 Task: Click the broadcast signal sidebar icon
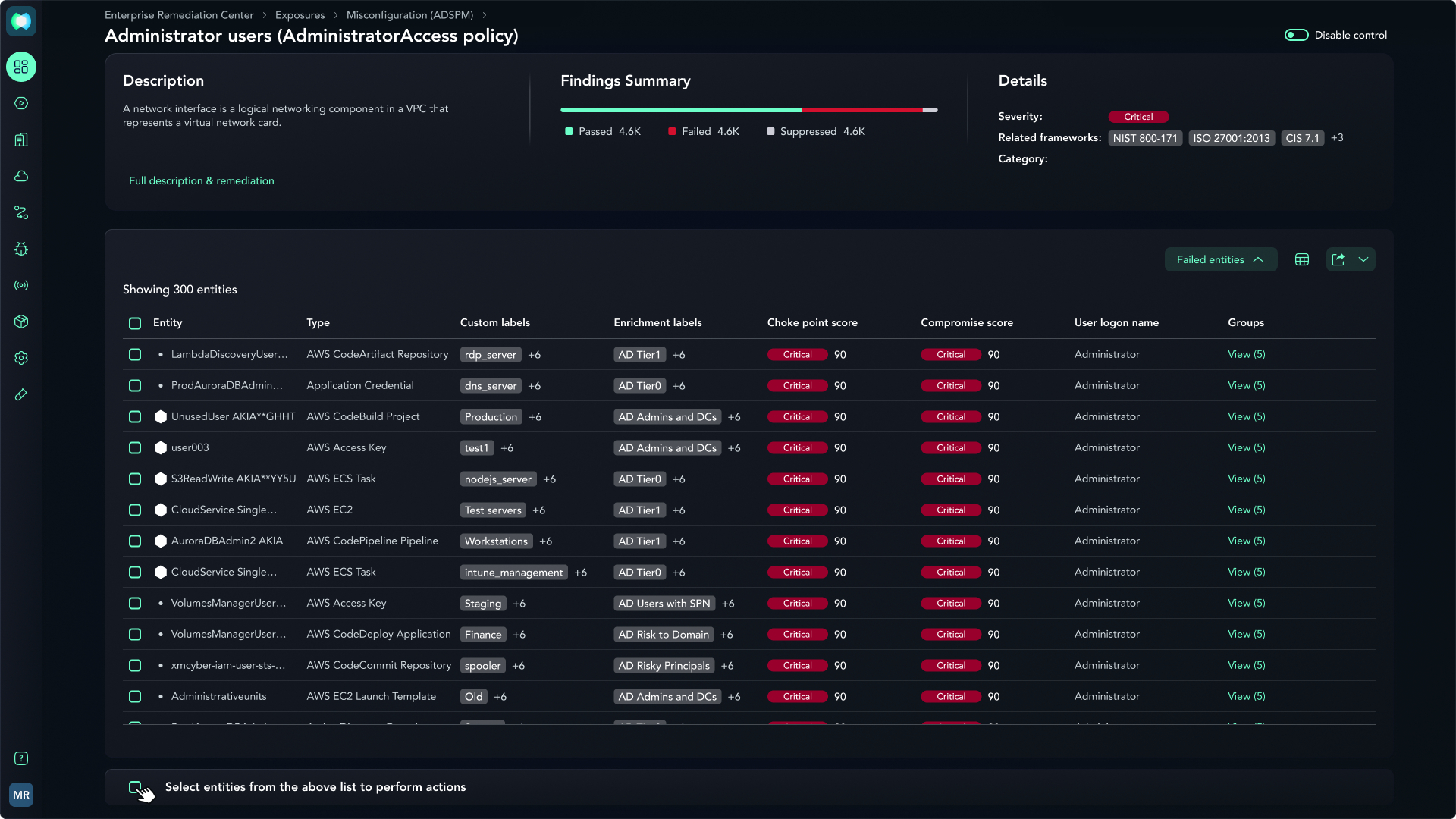21,285
